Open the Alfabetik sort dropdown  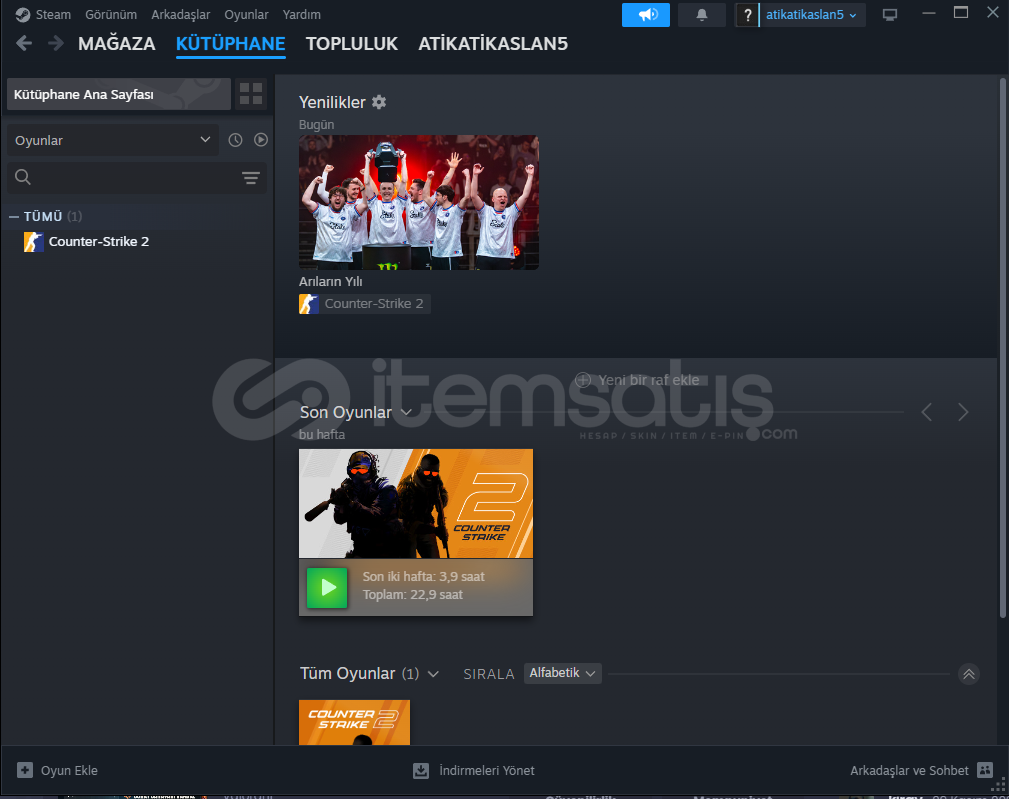coord(562,673)
